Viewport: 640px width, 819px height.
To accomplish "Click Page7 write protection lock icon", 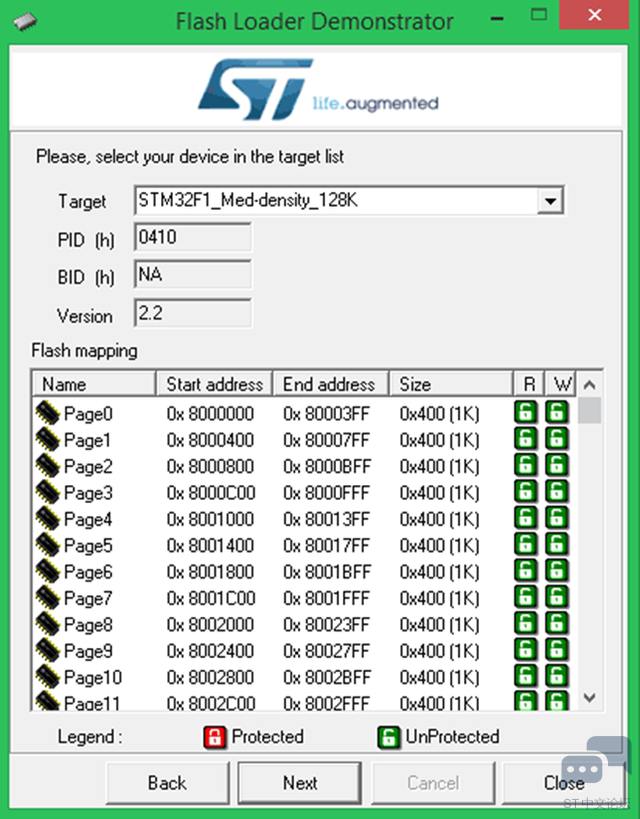I will [x=557, y=596].
